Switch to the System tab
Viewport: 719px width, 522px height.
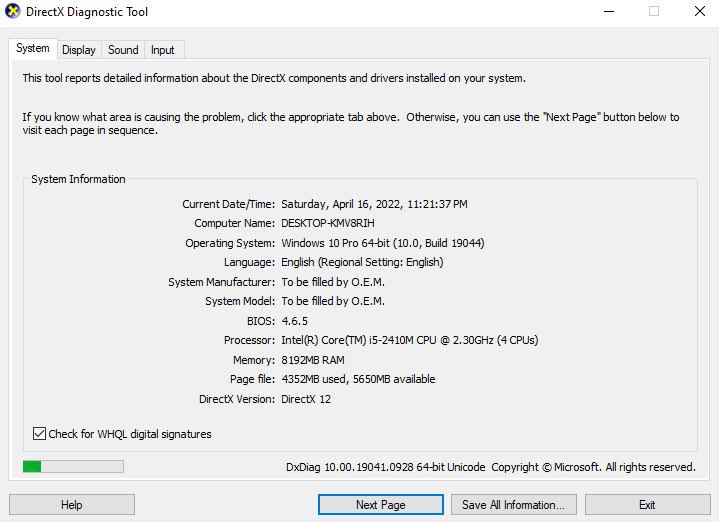click(32, 49)
